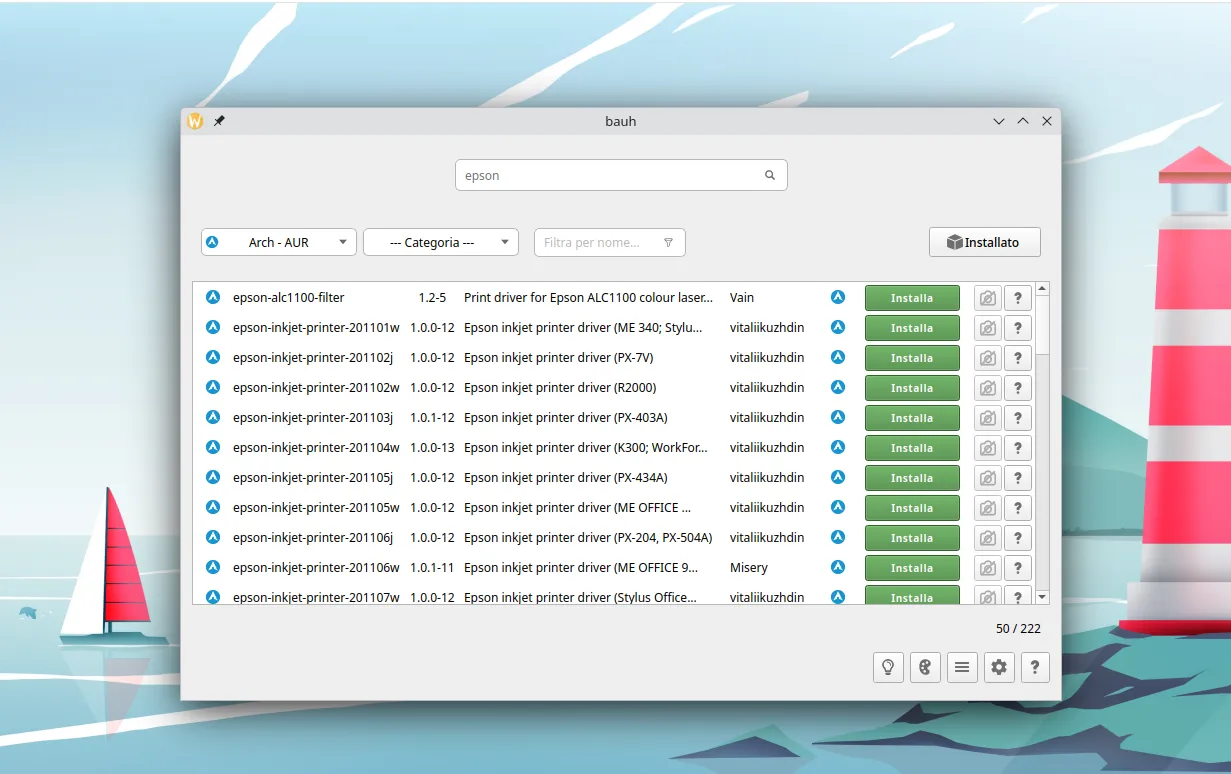Click the name filter funnel icon
Viewport: 1231px width, 774px height.
tap(668, 242)
